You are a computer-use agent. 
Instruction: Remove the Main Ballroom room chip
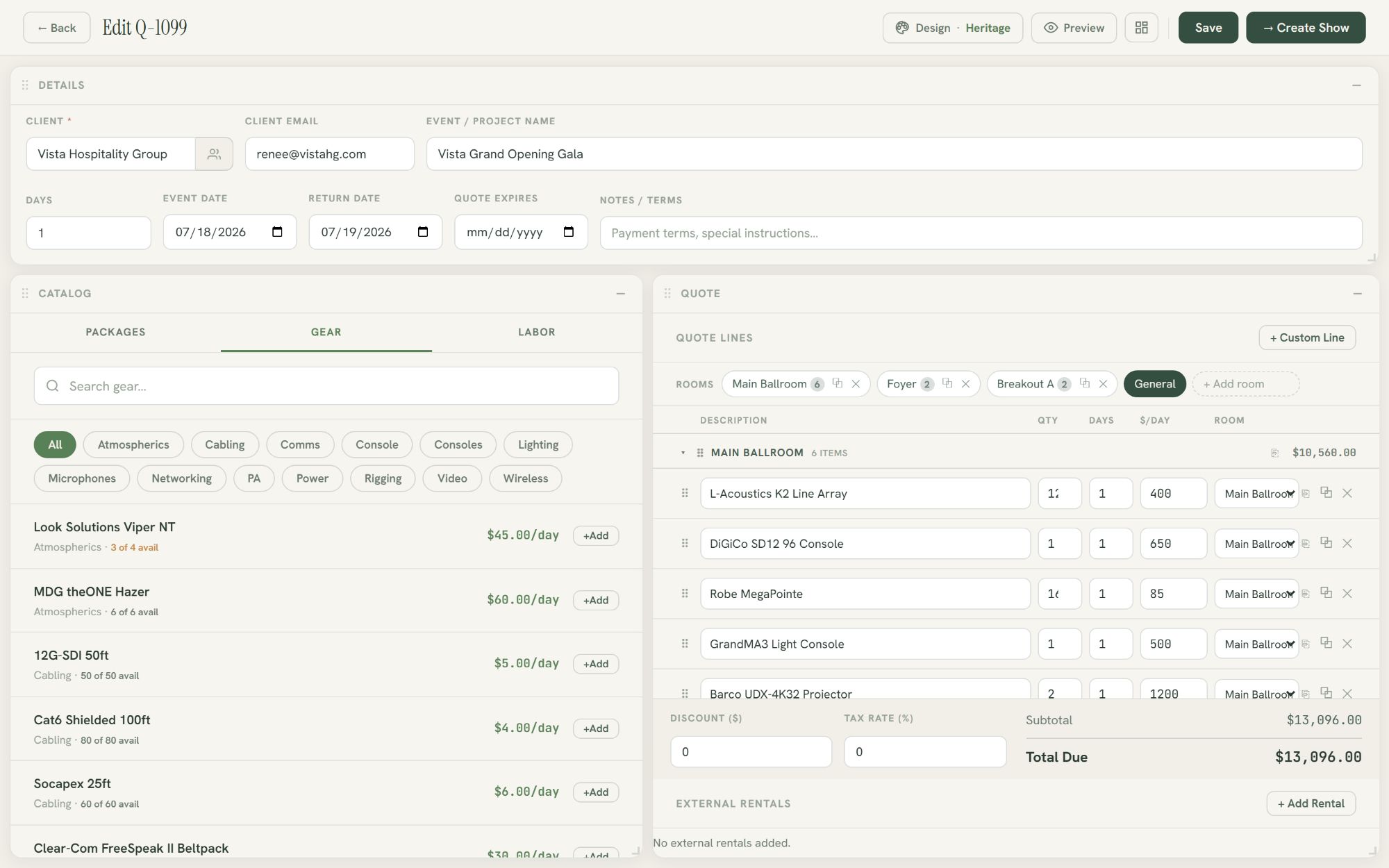click(x=856, y=384)
